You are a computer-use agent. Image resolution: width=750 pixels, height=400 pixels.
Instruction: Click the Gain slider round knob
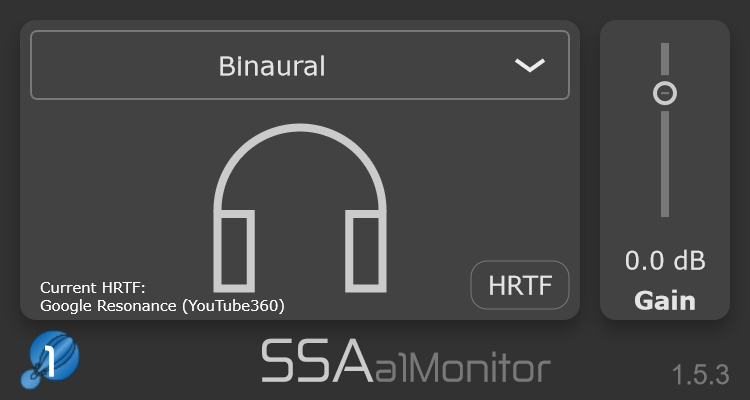click(x=665, y=93)
